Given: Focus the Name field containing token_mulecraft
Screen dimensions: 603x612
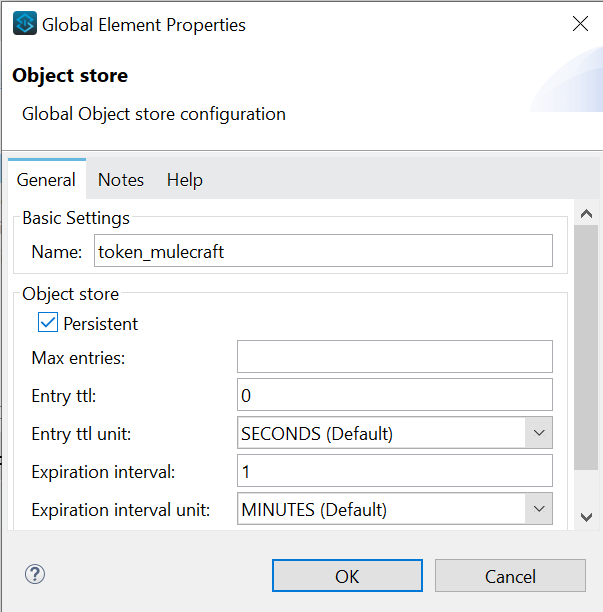Looking at the screenshot, I should click(x=322, y=251).
